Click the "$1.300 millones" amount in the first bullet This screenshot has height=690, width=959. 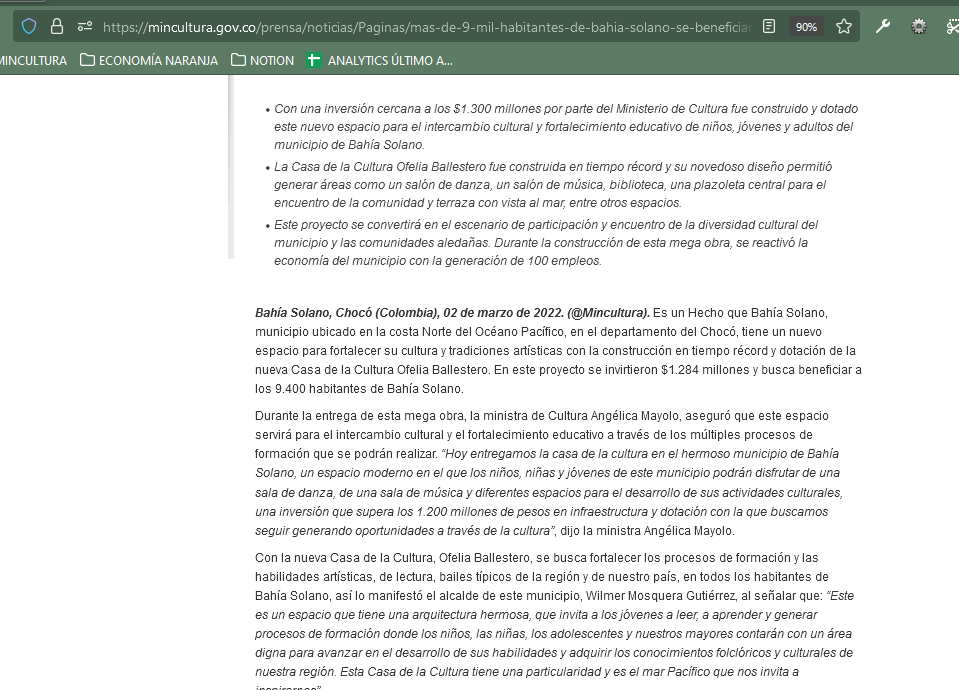(496, 109)
